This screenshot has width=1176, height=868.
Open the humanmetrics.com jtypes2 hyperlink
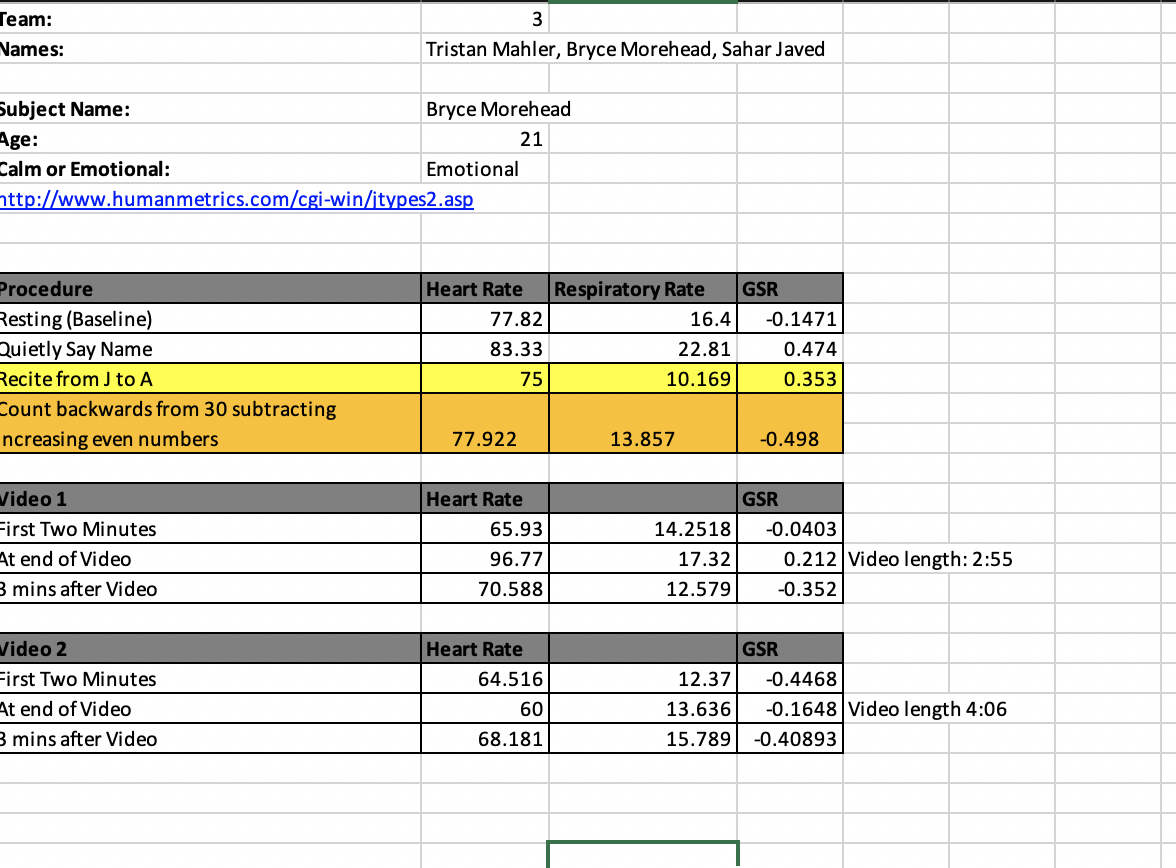pos(236,200)
